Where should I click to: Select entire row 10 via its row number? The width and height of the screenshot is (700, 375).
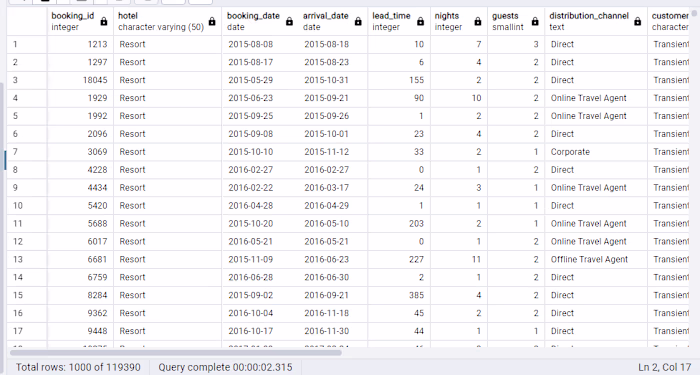pos(27,205)
